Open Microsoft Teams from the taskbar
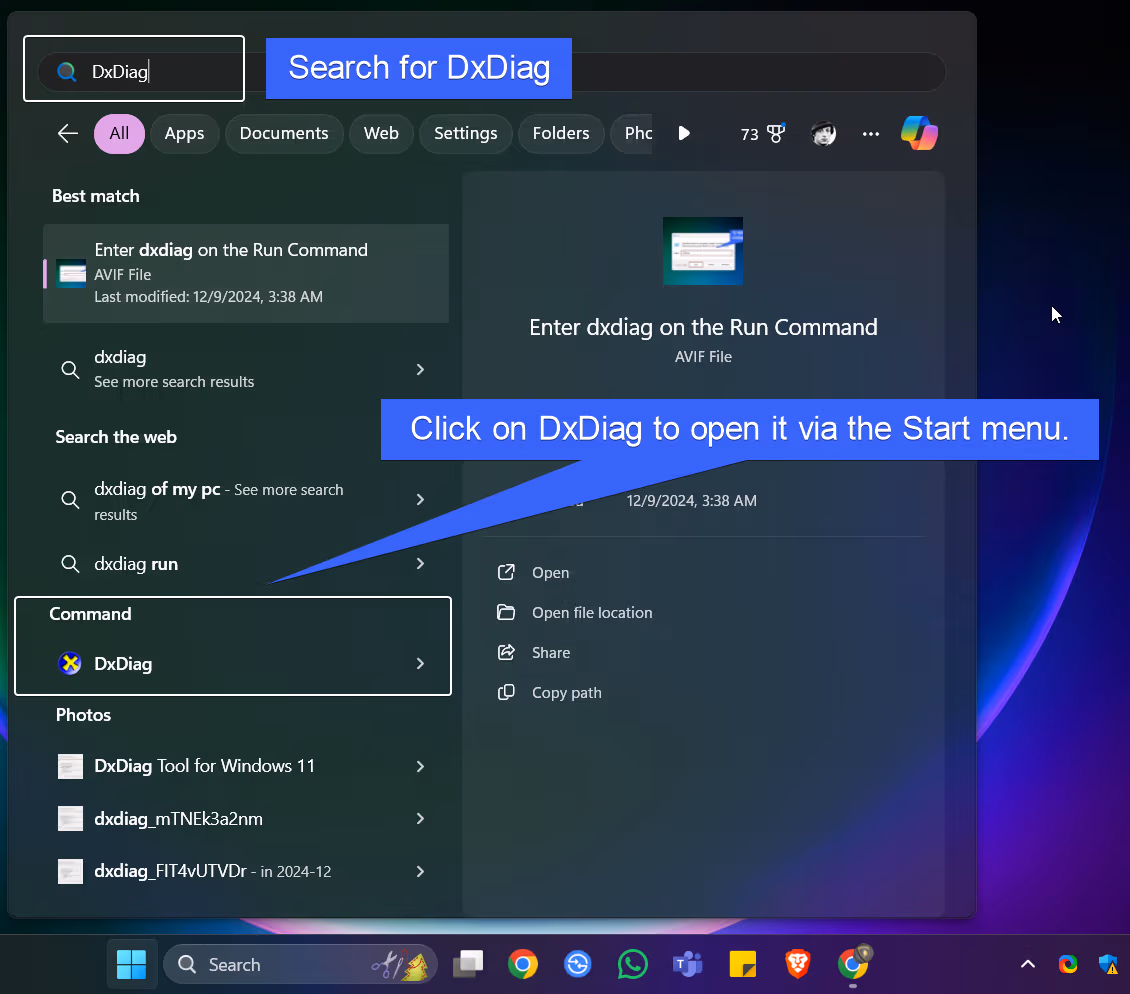 click(687, 964)
